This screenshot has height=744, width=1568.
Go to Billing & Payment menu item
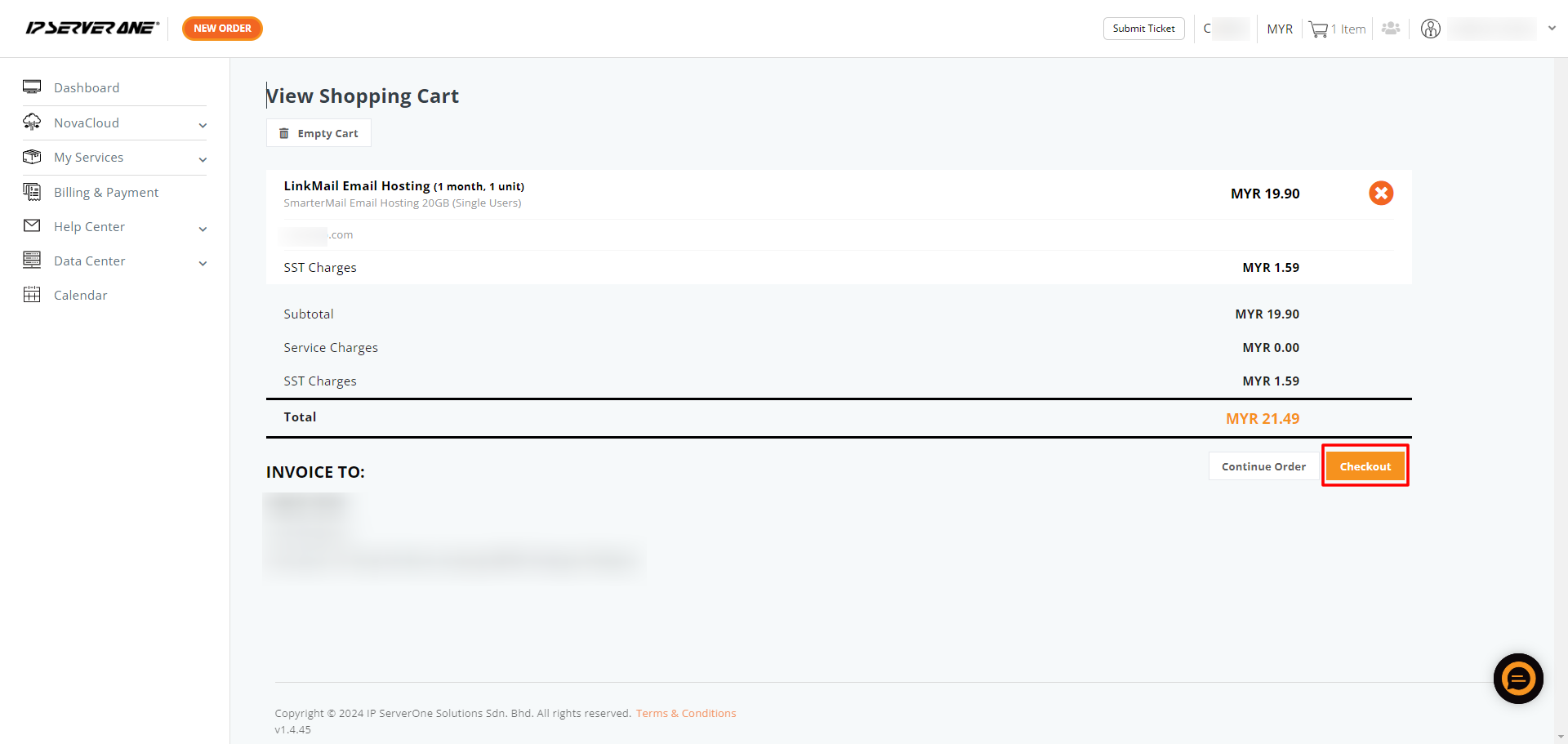tap(106, 192)
